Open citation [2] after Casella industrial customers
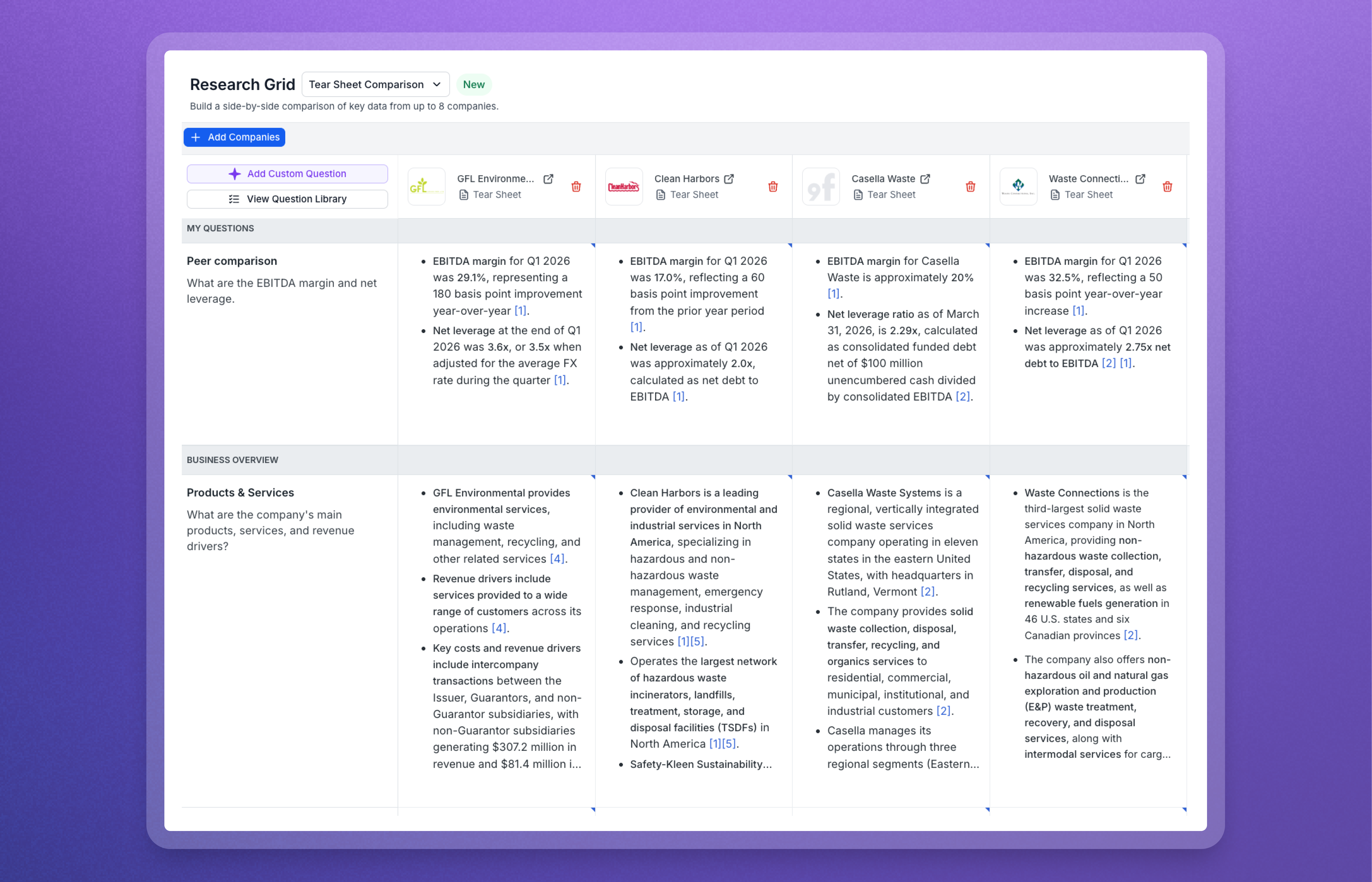The width and height of the screenshot is (1372, 882). (944, 711)
